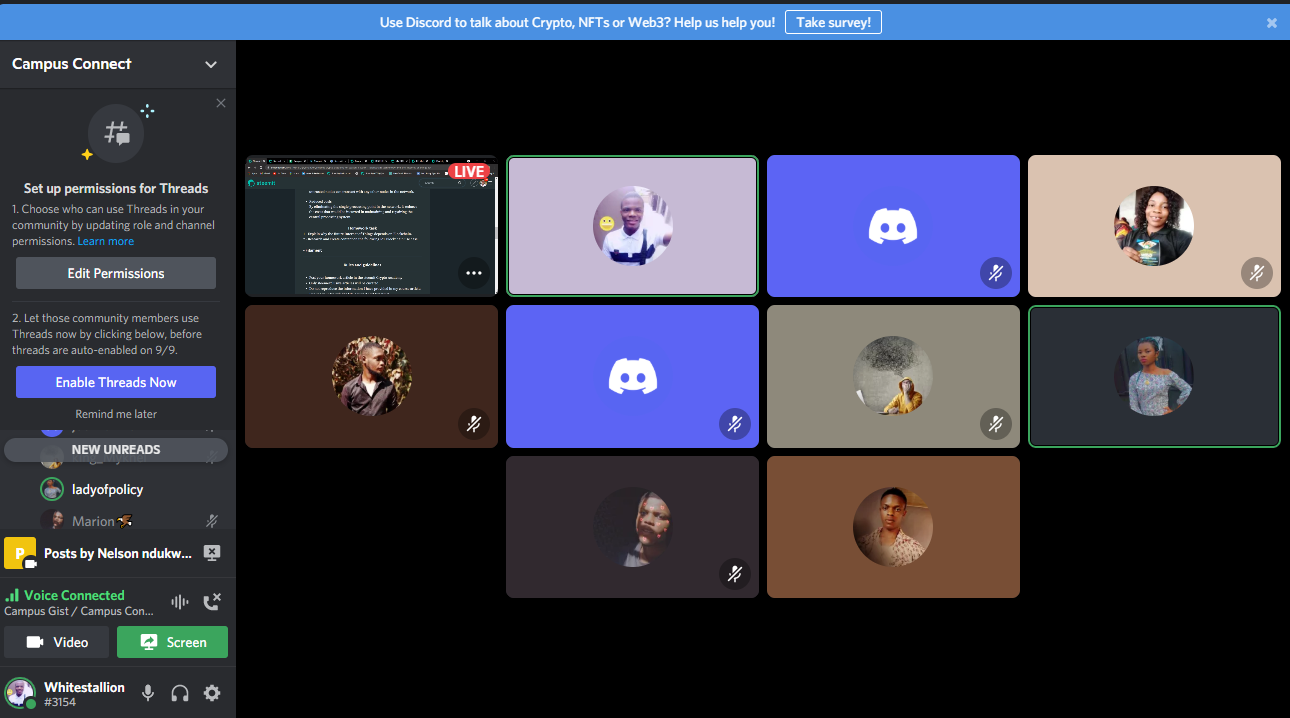Open the LIVE screen share thumbnail
This screenshot has height=718, width=1290.
tap(371, 226)
